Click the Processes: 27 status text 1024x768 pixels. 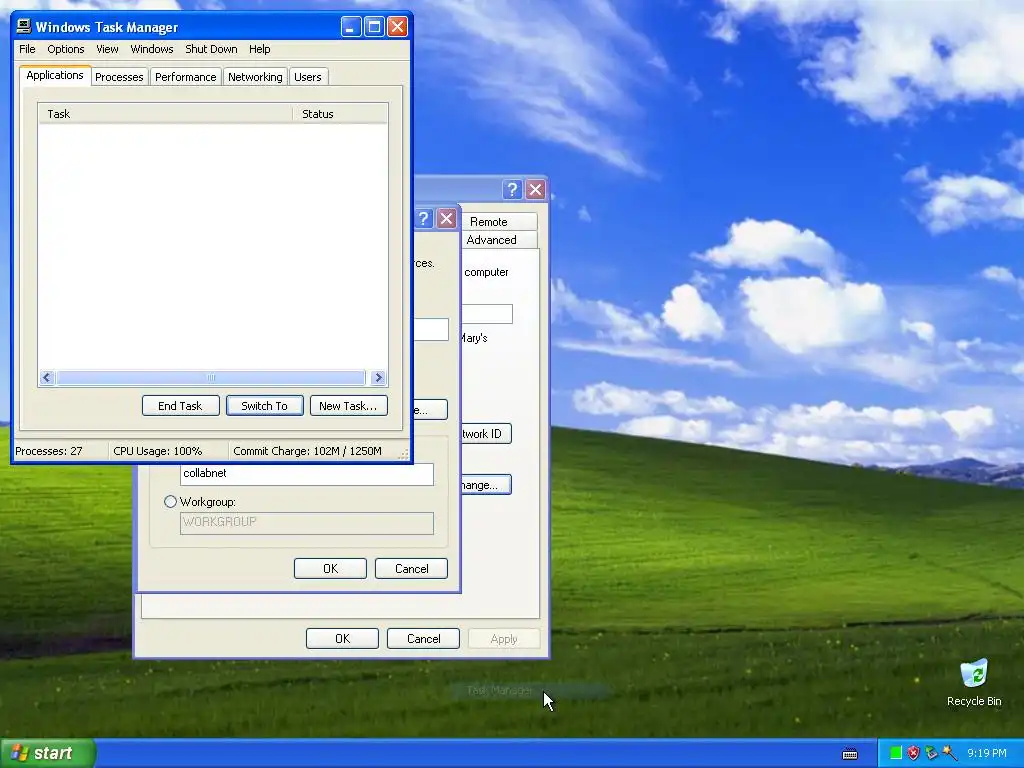[x=49, y=451]
